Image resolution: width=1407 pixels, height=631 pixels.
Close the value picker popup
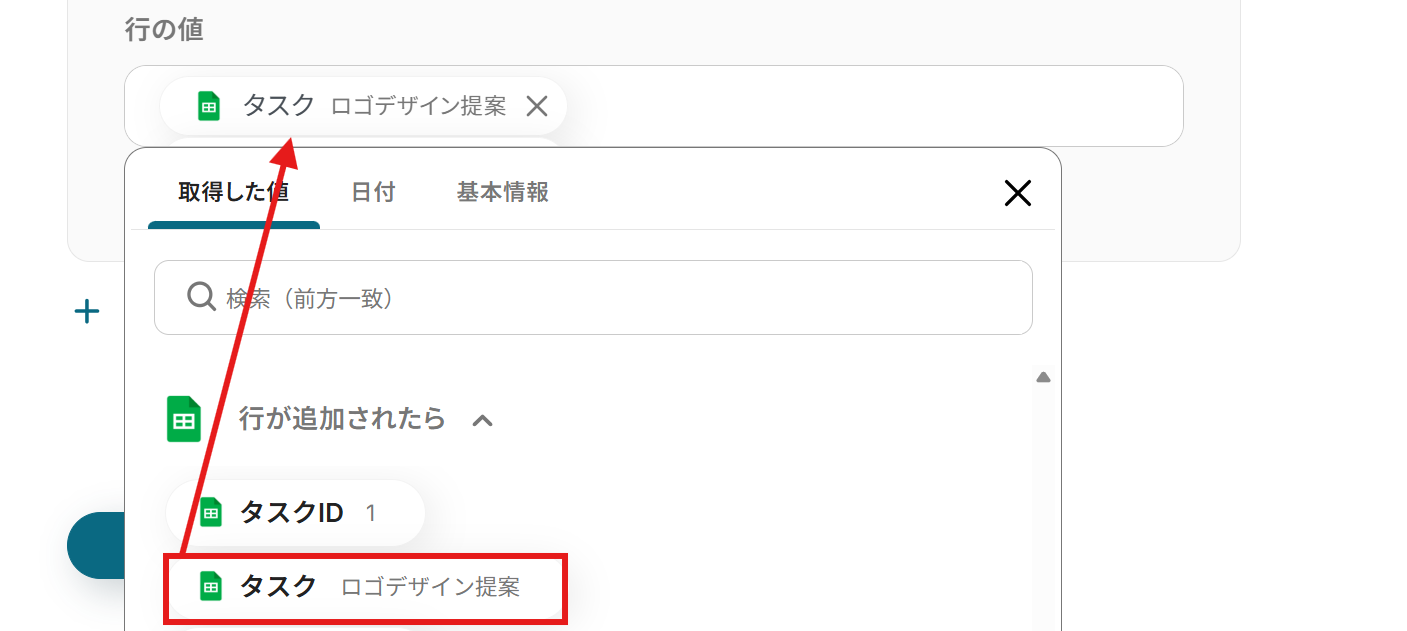(x=1017, y=193)
